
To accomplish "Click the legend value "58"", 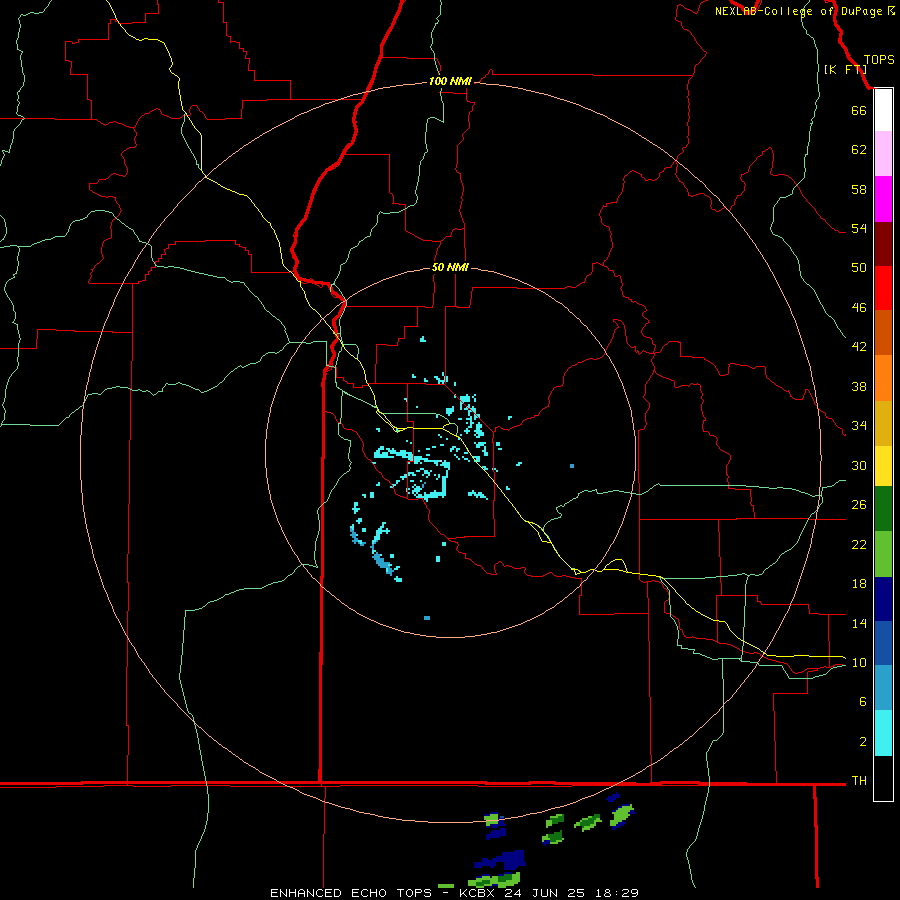I will coord(859,189).
